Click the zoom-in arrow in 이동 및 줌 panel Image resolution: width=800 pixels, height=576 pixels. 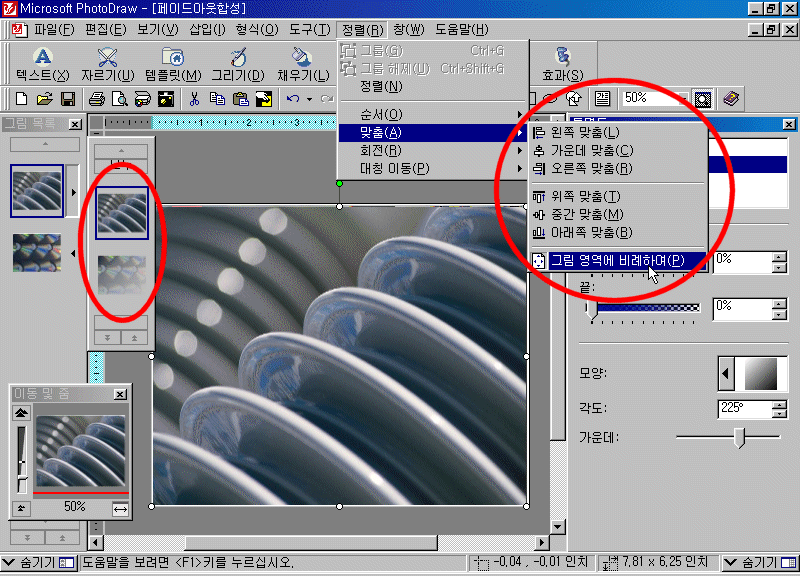(x=21, y=413)
